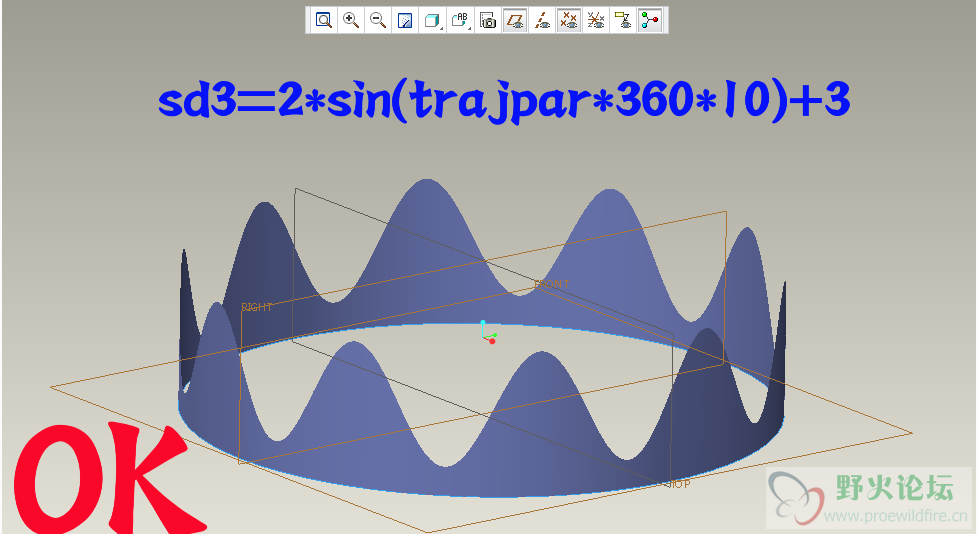Toggle datum plane display
The width and height of the screenshot is (977, 534).
tap(515, 20)
